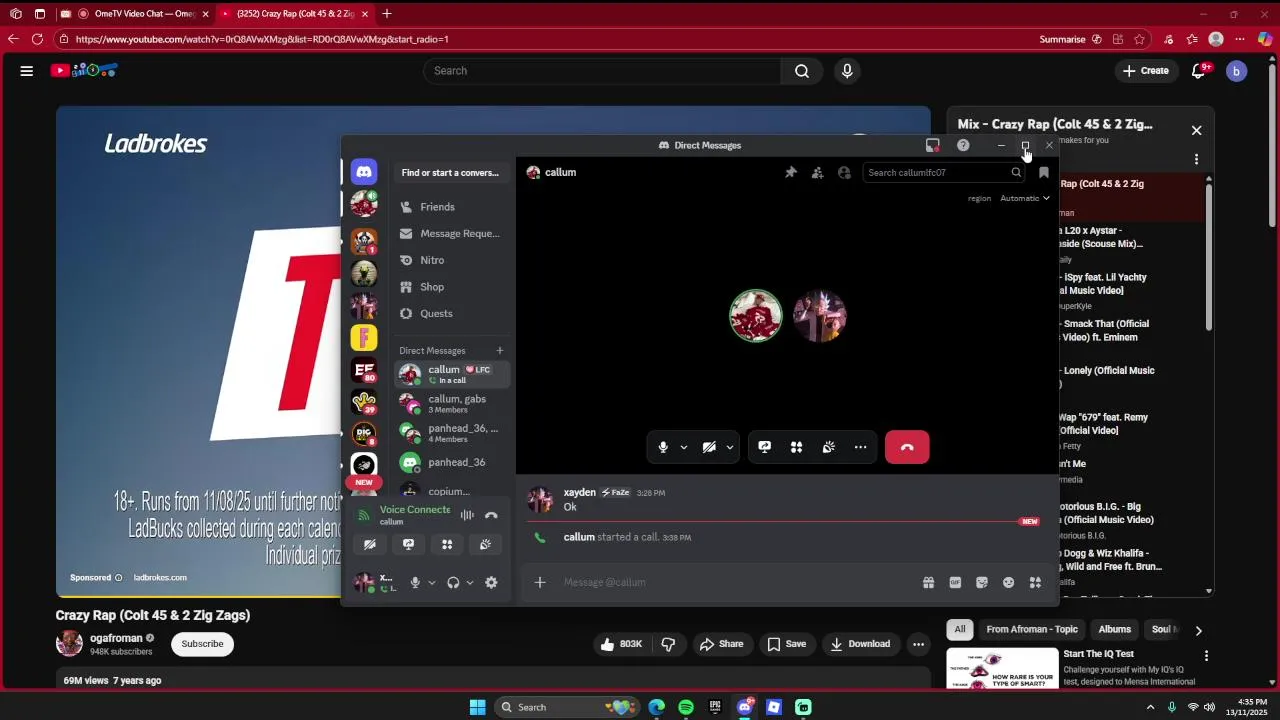
Task: Open YouTube Create button
Action: click(1146, 71)
